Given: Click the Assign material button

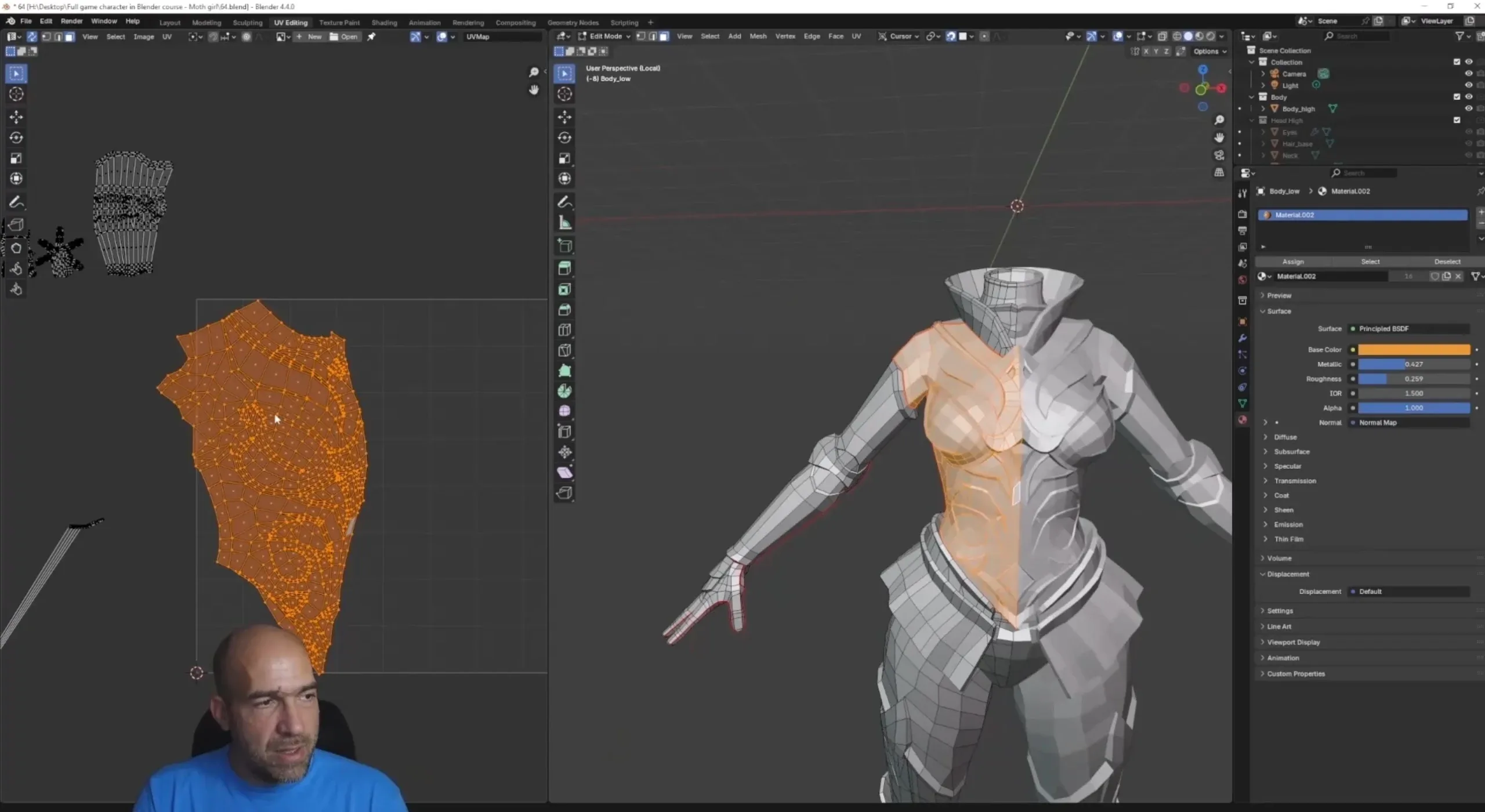Looking at the screenshot, I should [1293, 262].
